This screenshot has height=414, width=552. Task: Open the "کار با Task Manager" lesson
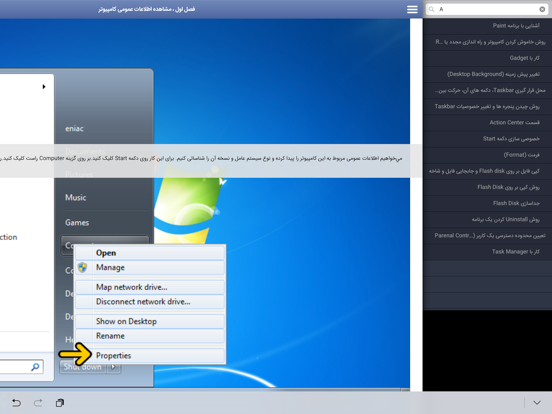tap(487, 252)
